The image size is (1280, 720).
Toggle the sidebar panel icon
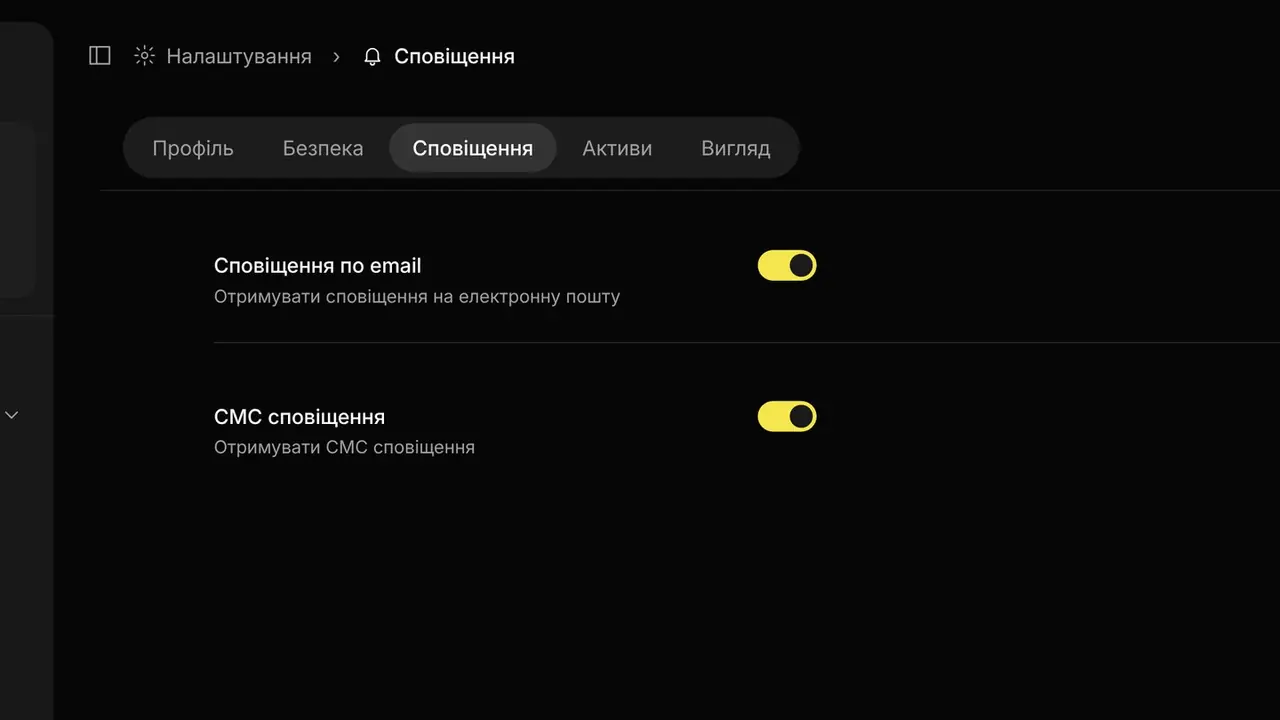click(x=100, y=56)
